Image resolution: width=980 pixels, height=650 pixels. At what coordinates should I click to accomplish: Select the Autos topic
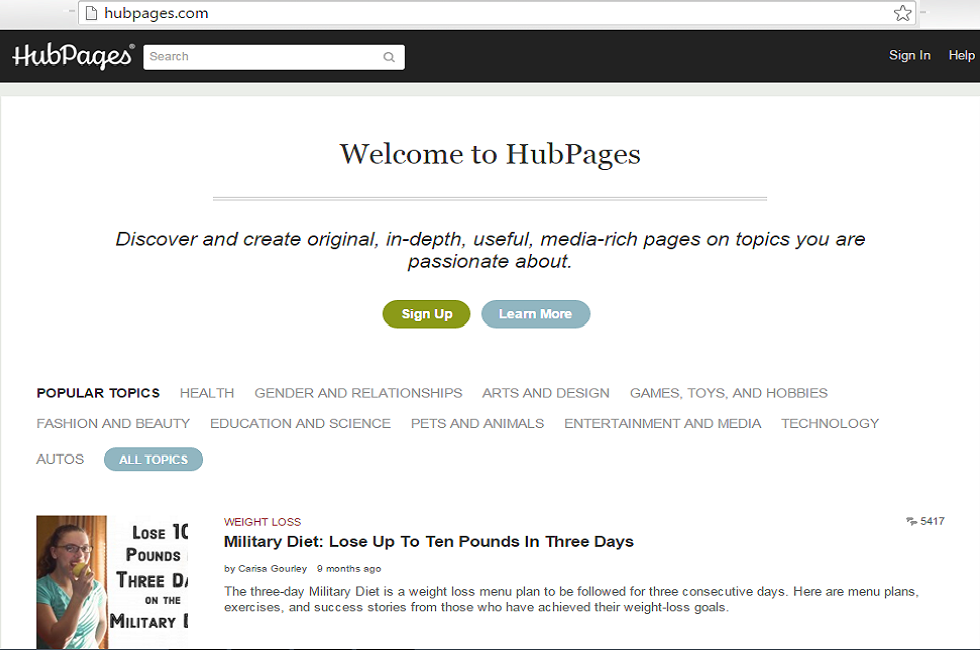60,459
